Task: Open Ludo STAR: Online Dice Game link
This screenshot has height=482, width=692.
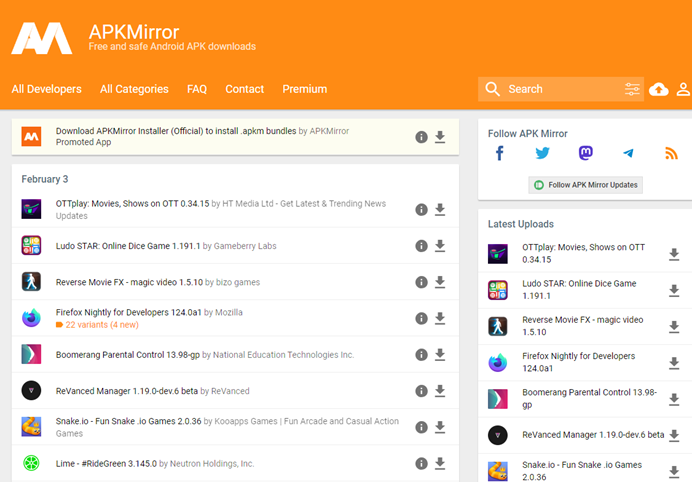Action: [x=128, y=246]
